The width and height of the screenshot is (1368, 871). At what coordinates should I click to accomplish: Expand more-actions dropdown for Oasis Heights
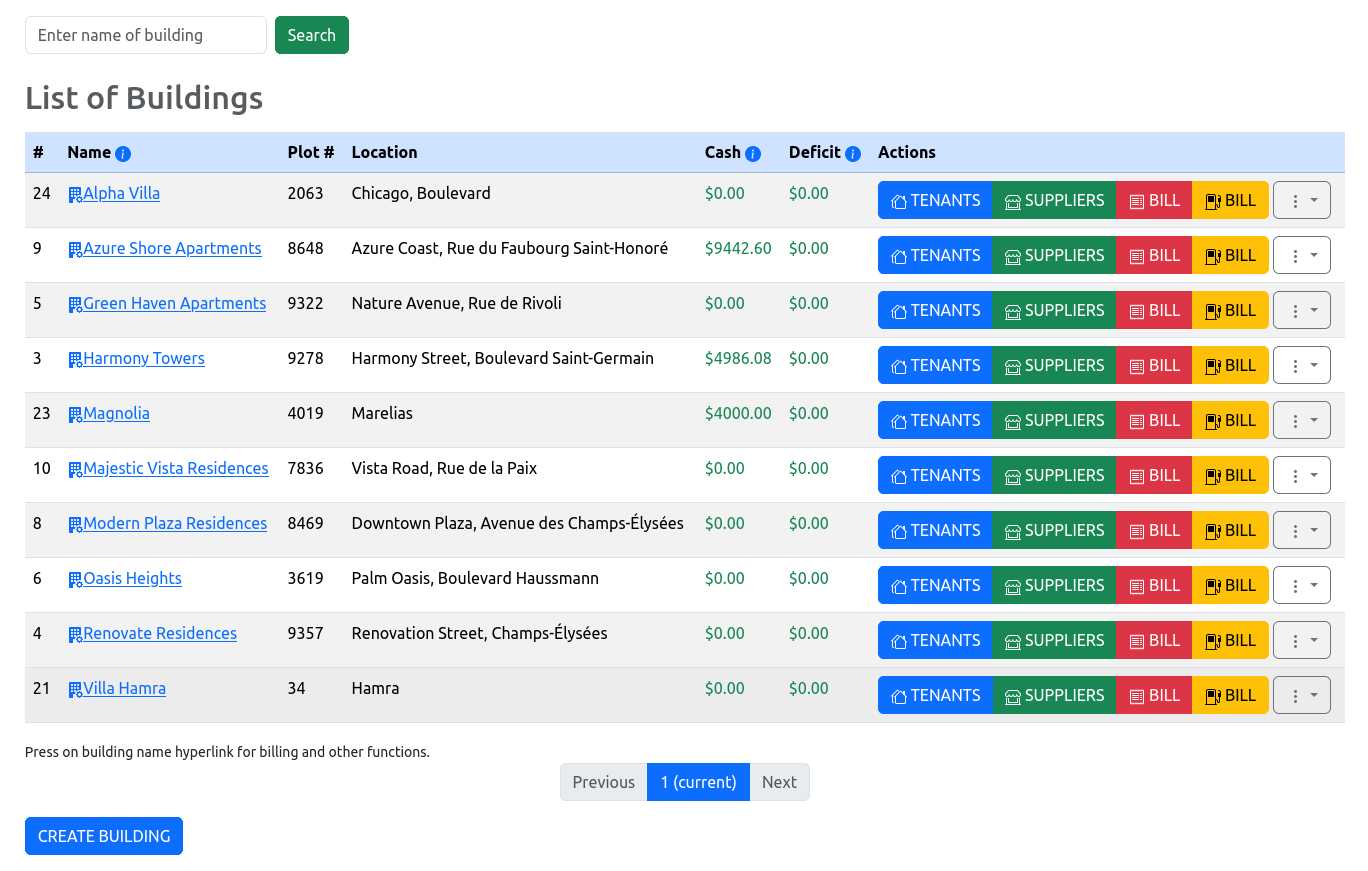pyautogui.click(x=1302, y=585)
